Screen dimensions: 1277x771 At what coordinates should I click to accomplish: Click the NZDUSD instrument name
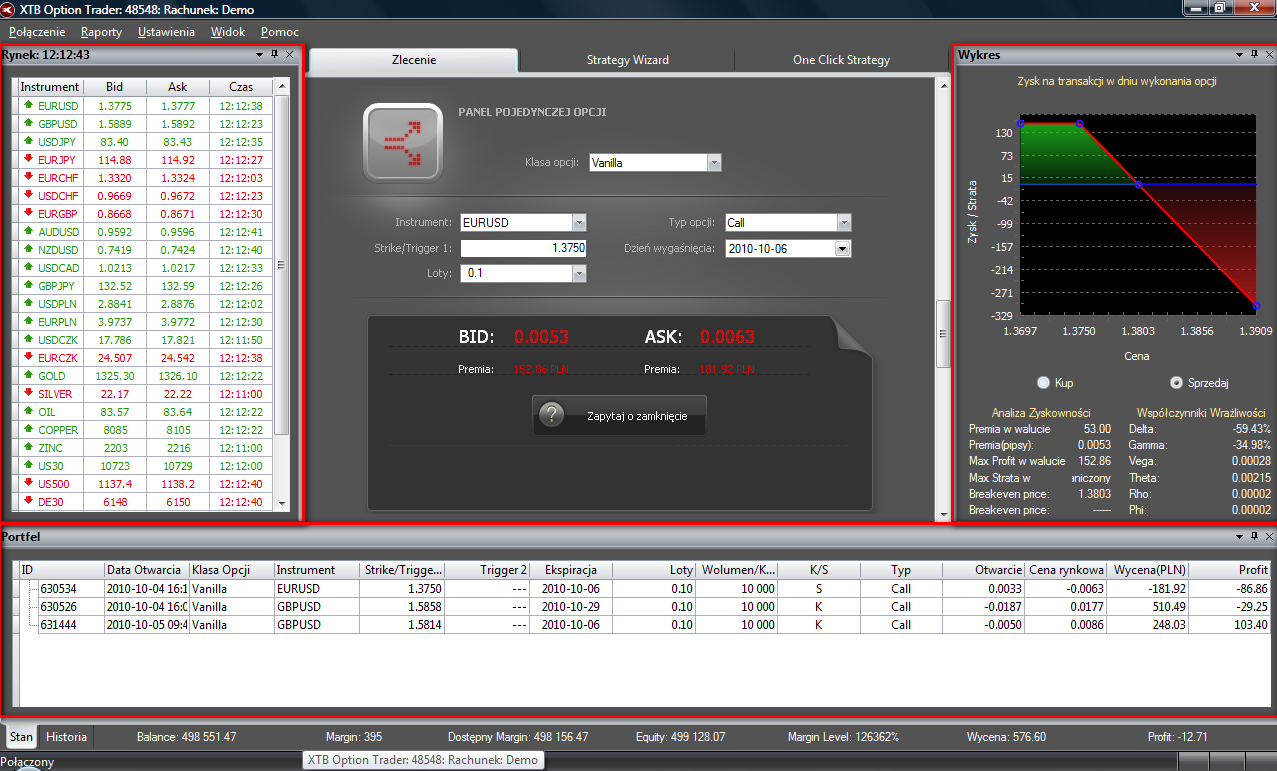pyautogui.click(x=57, y=249)
